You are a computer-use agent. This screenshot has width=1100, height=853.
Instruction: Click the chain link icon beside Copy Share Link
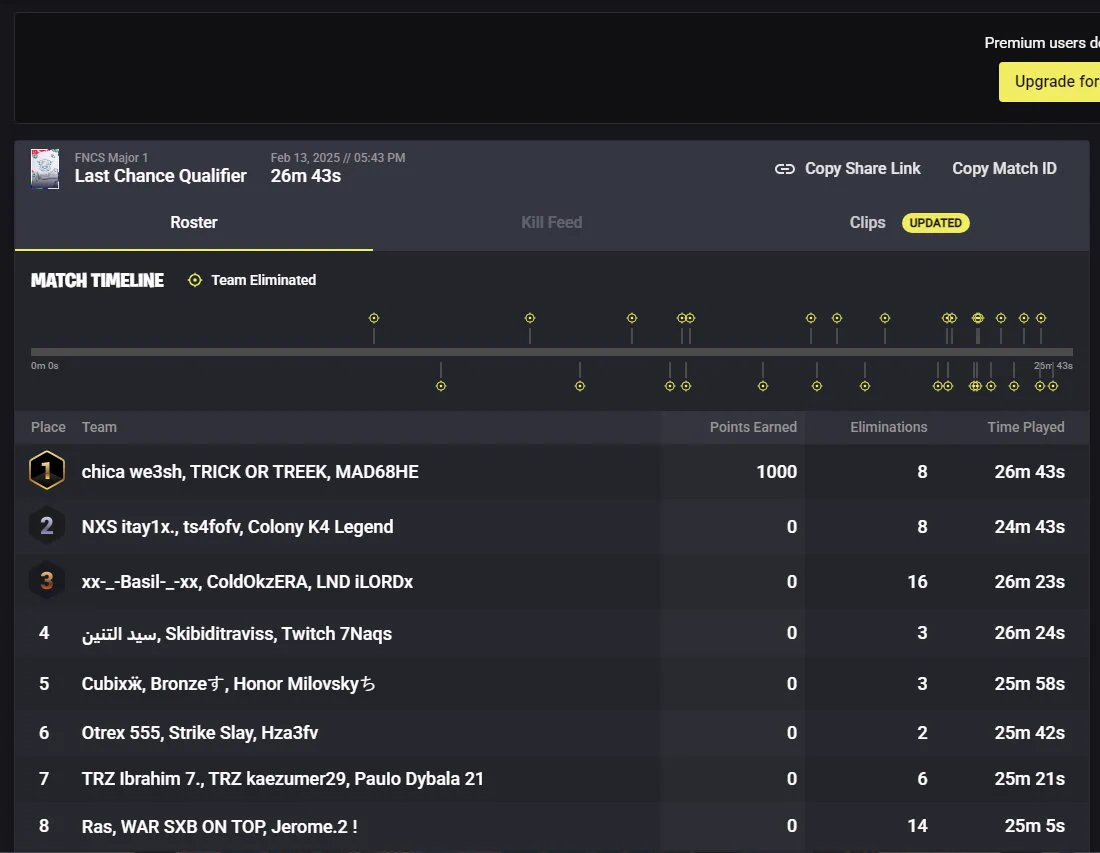click(784, 169)
